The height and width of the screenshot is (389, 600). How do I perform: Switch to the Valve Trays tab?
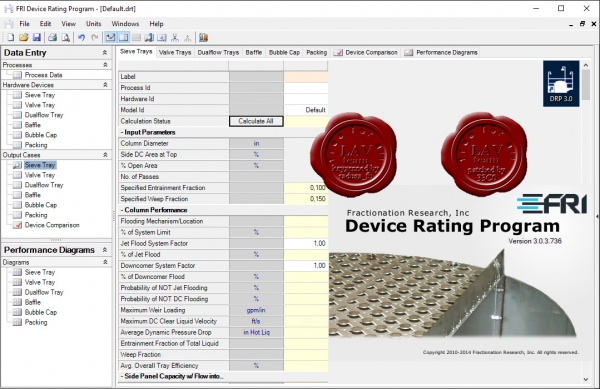[175, 52]
